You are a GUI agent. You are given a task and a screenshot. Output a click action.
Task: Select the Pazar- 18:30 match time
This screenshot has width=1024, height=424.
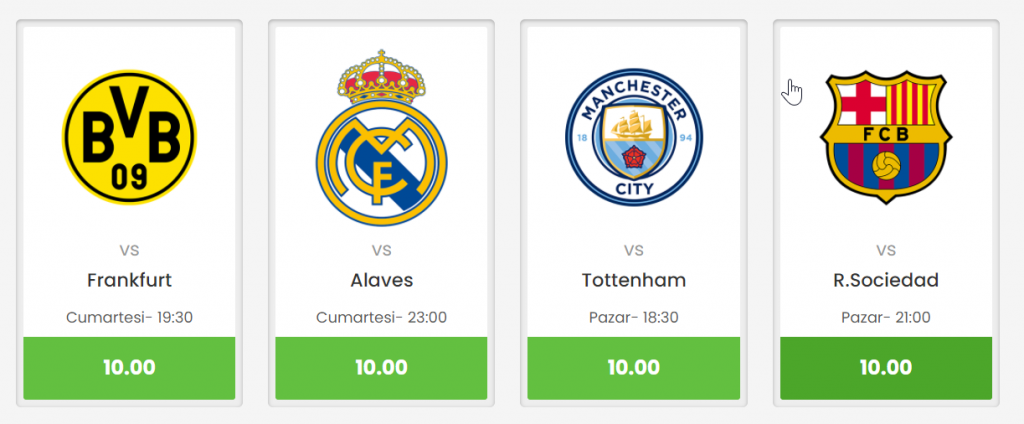pos(633,318)
